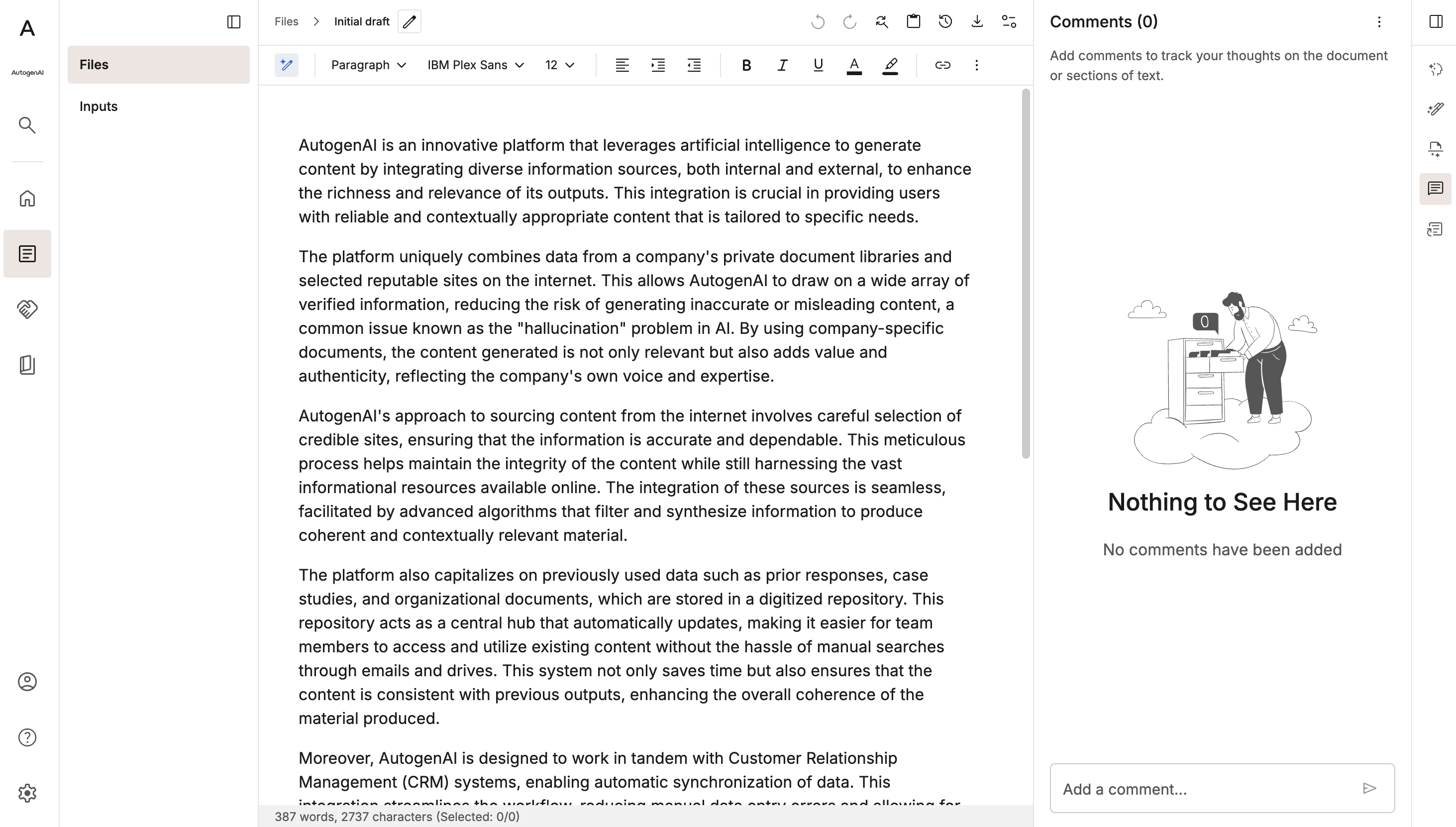1456x827 pixels.
Task: Click the Files breadcrumb link
Action: point(286,21)
